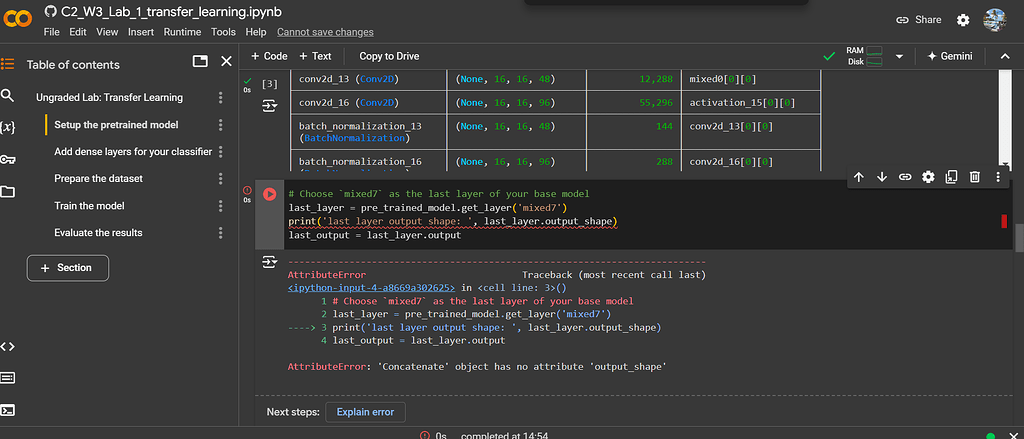The height and width of the screenshot is (439, 1024).
Task: Collapse the header with chevron arrow
Action: pos(1005,57)
